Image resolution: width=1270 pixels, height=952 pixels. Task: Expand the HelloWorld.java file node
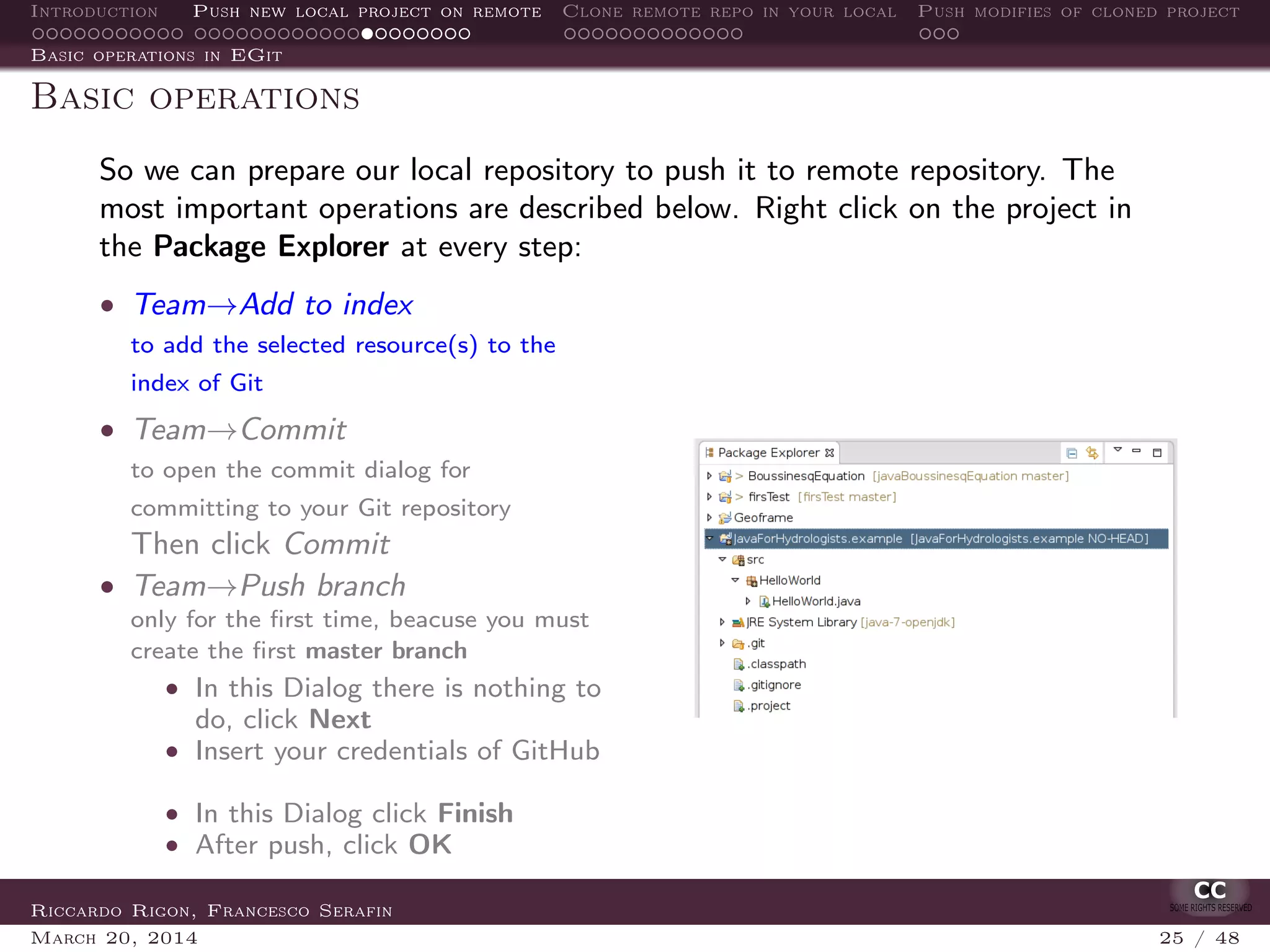[x=748, y=601]
